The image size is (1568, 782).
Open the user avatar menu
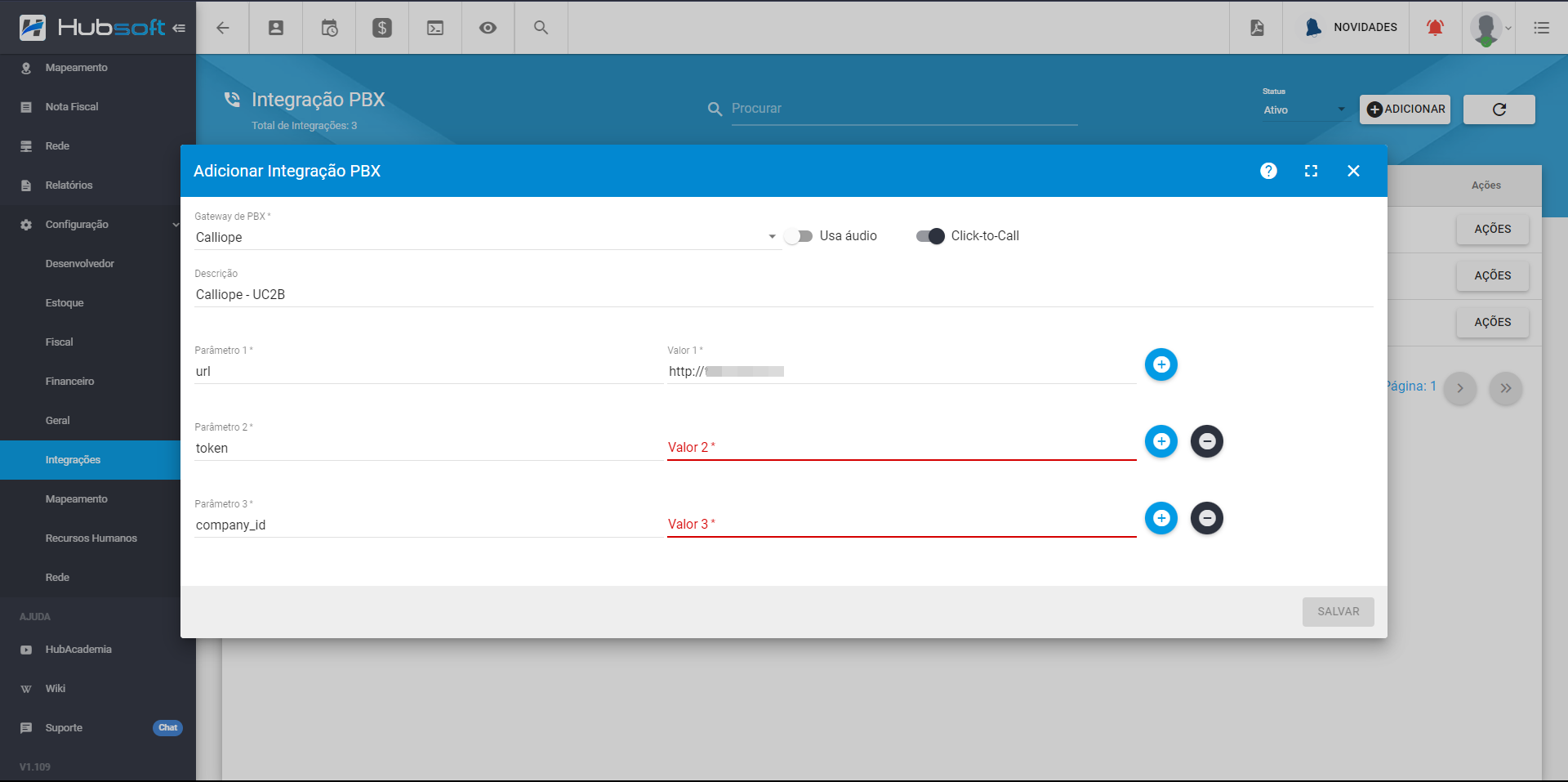[1490, 29]
